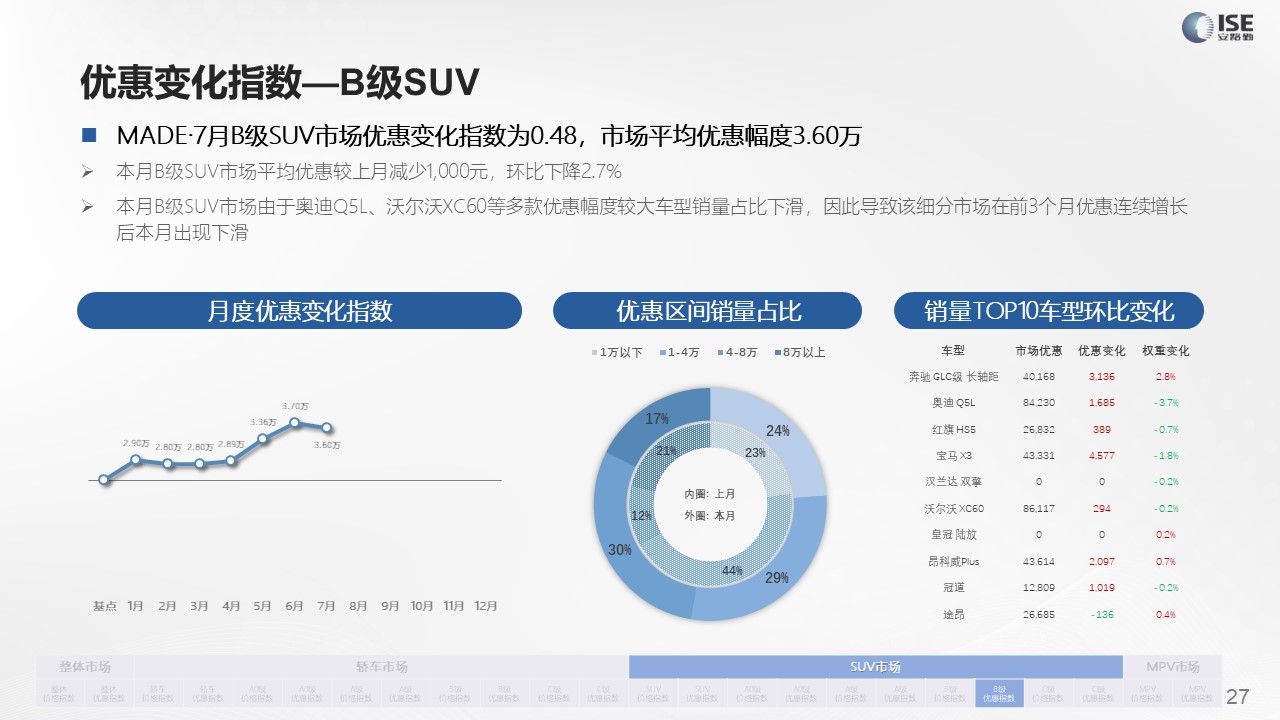Select the 宝马 X3 row name

(x=953, y=456)
